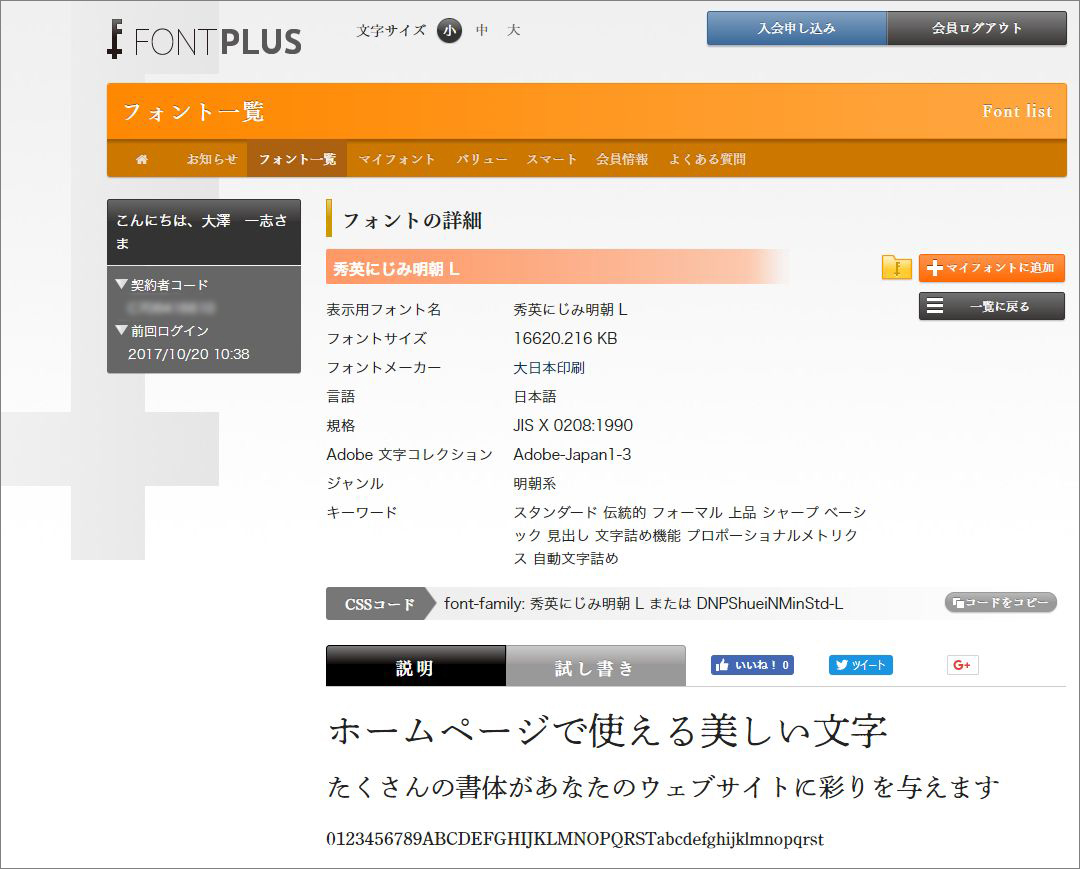Click the standard value JIS X 0208:1990
The image size is (1080, 869).
[573, 426]
